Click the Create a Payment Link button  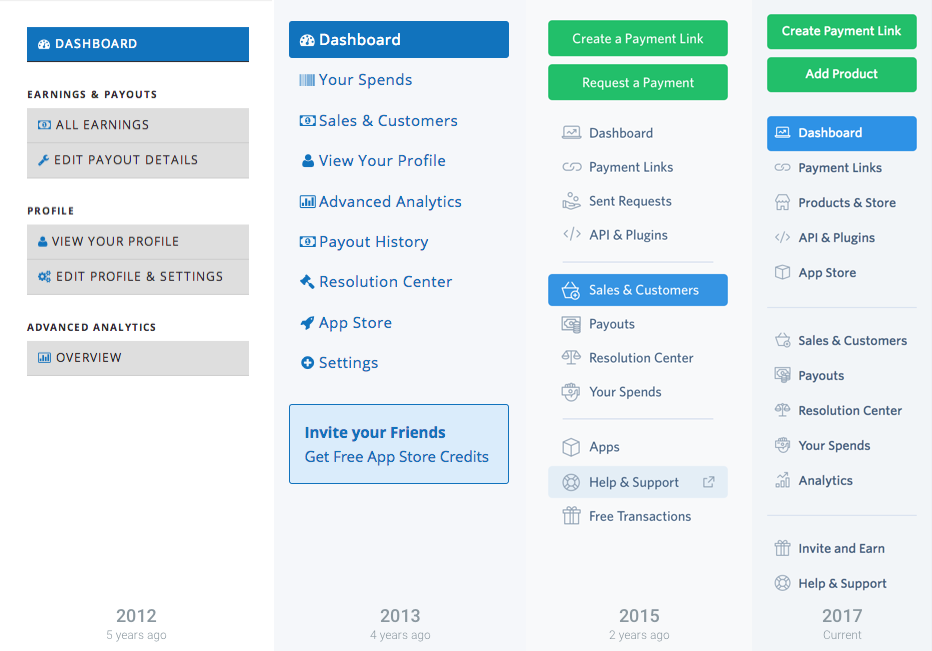[637, 38]
